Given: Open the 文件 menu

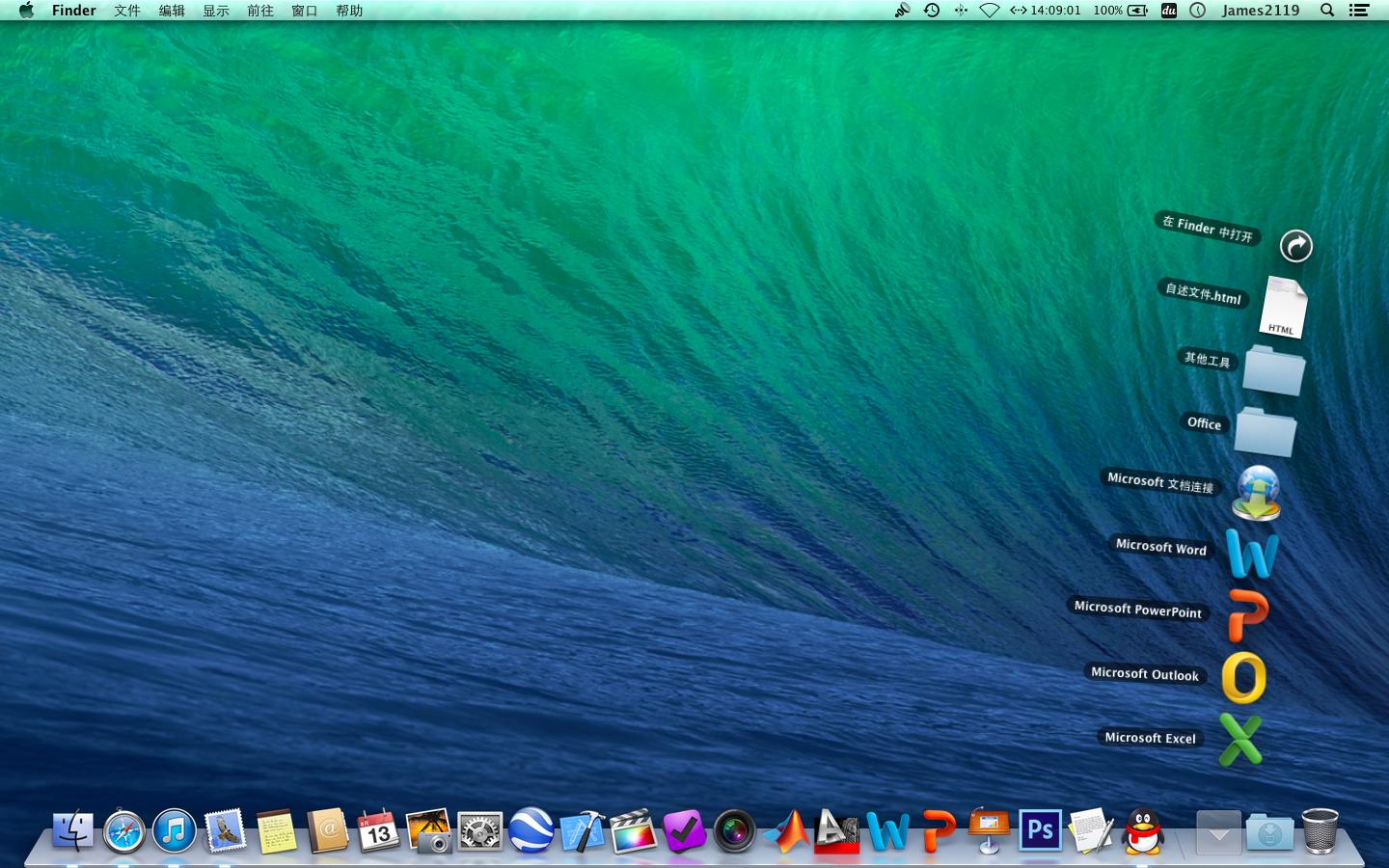Looking at the screenshot, I should coord(127,11).
